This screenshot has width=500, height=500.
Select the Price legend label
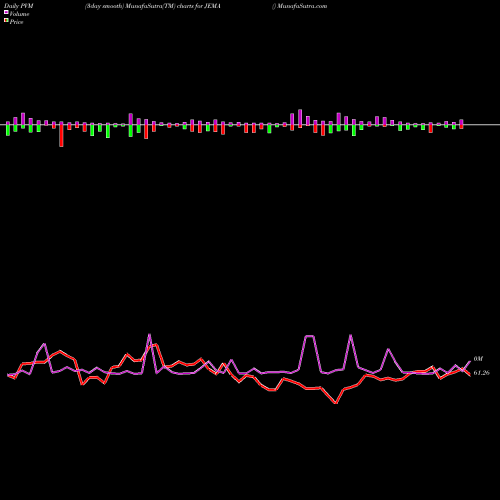(16, 22)
